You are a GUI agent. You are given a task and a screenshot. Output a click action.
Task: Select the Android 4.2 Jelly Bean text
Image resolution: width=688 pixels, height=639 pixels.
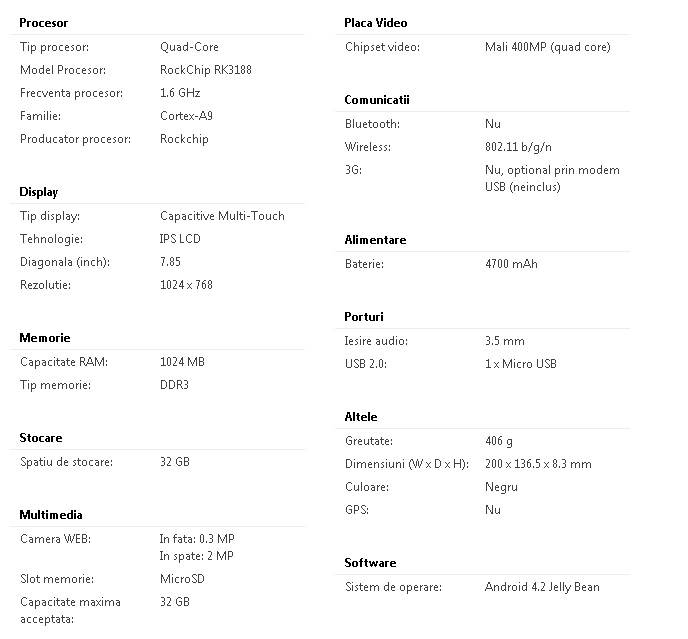tap(542, 587)
